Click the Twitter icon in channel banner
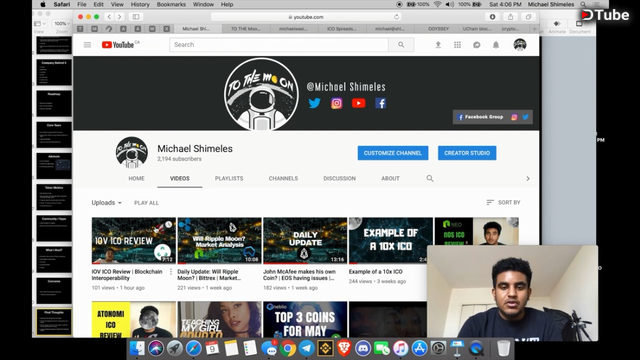 coord(314,103)
